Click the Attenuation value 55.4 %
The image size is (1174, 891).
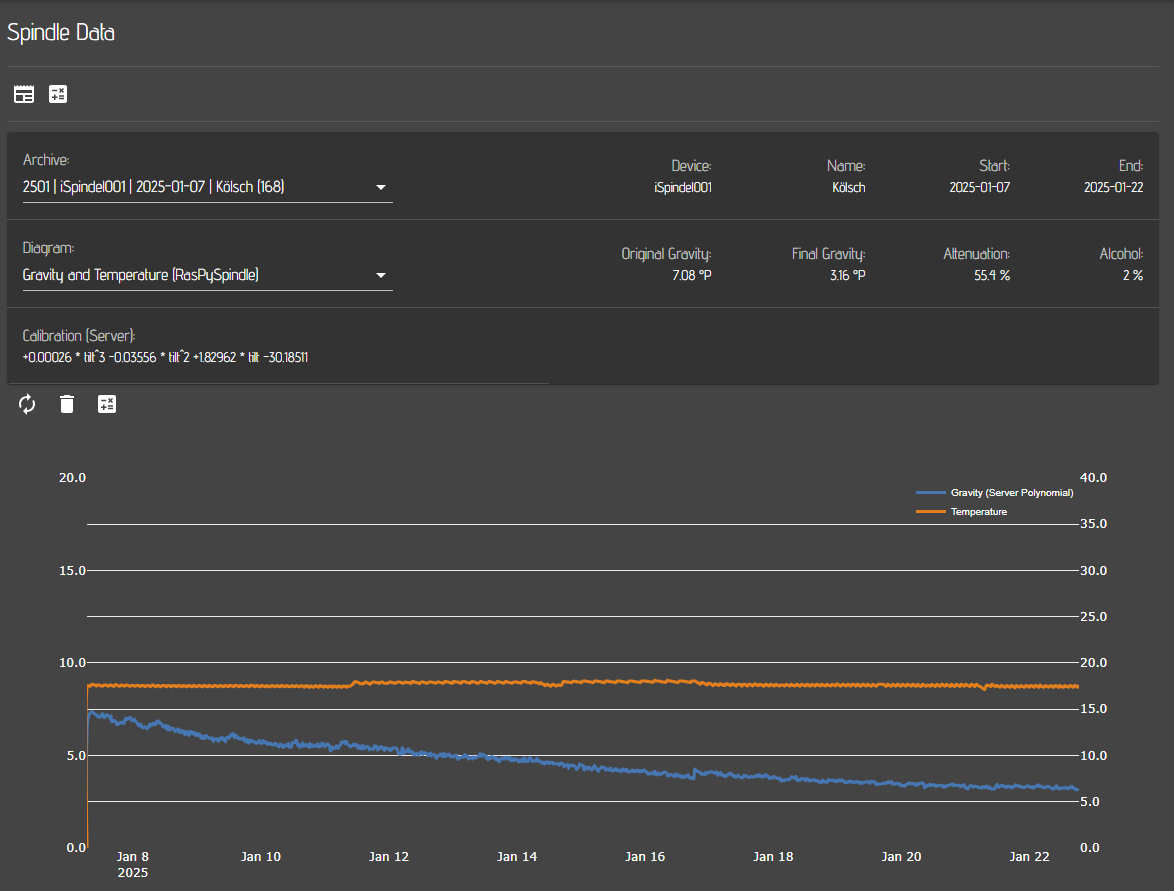(991, 275)
